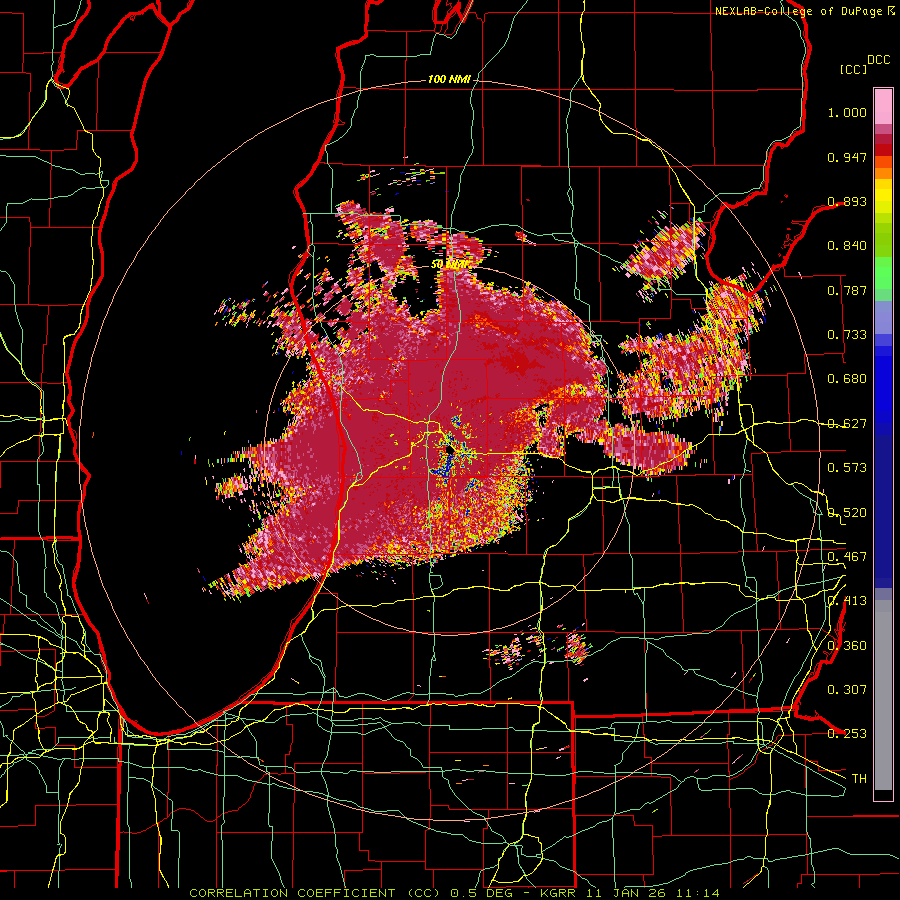Click the 50 NMI range ring label

click(x=449, y=265)
